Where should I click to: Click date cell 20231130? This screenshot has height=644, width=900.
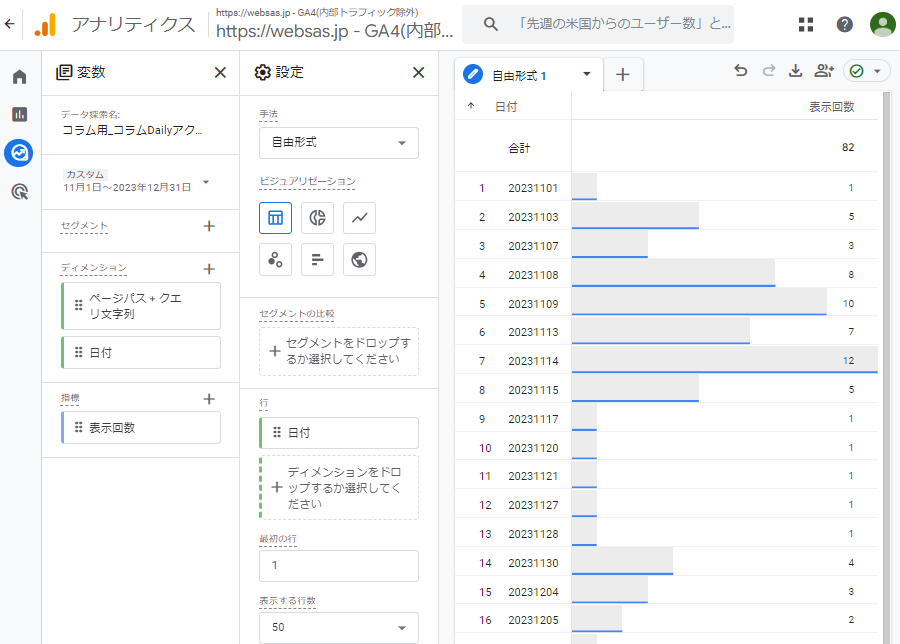click(533, 563)
